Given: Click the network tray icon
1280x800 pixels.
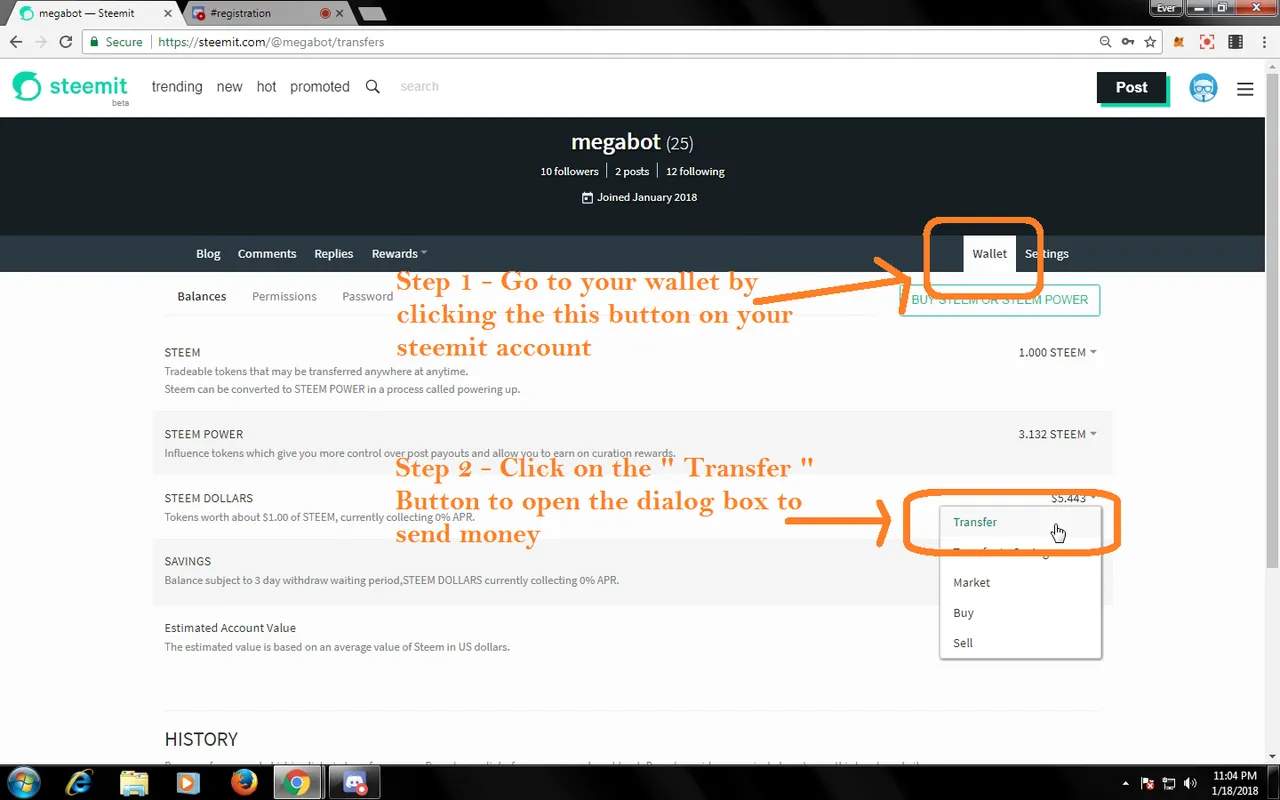Looking at the screenshot, I should 1169,783.
